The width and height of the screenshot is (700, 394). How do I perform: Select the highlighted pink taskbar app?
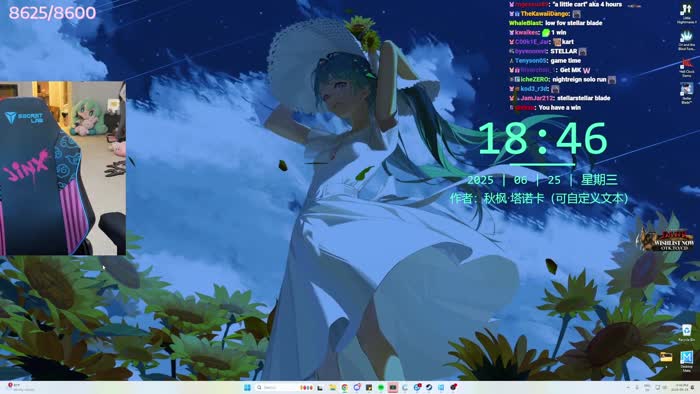point(393,388)
